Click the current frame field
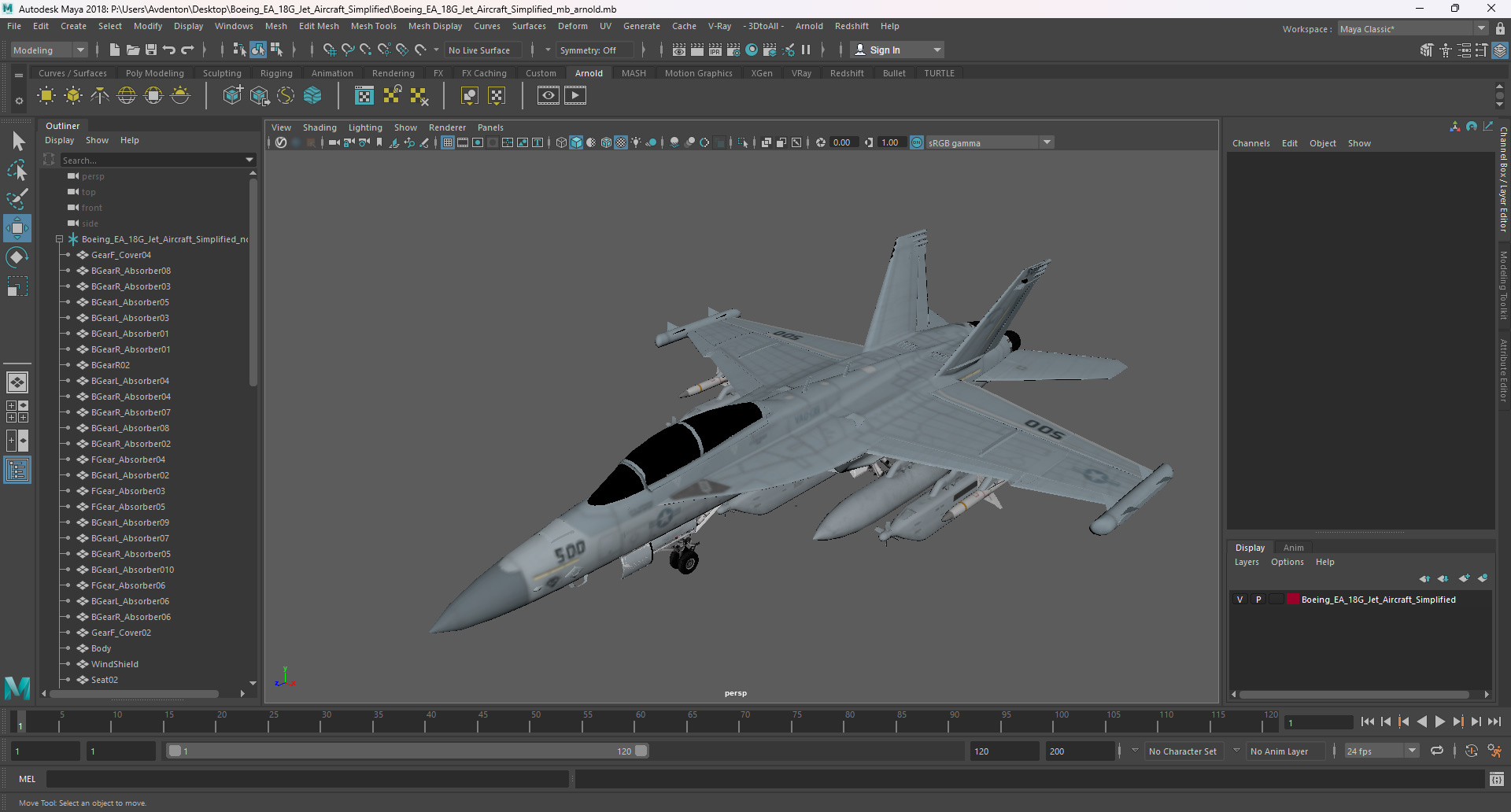 [x=1318, y=722]
